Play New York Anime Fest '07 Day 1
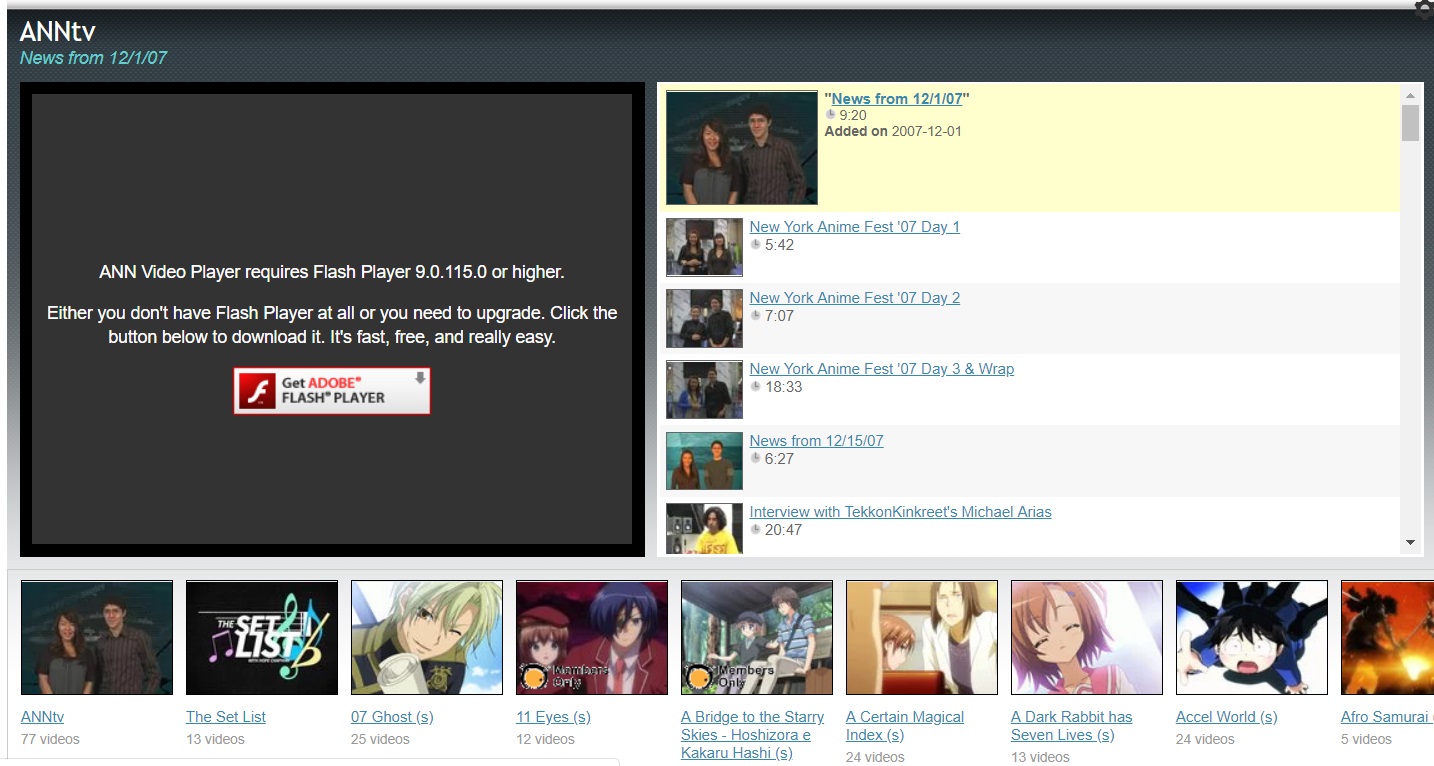Image resolution: width=1434 pixels, height=766 pixels. tap(855, 227)
